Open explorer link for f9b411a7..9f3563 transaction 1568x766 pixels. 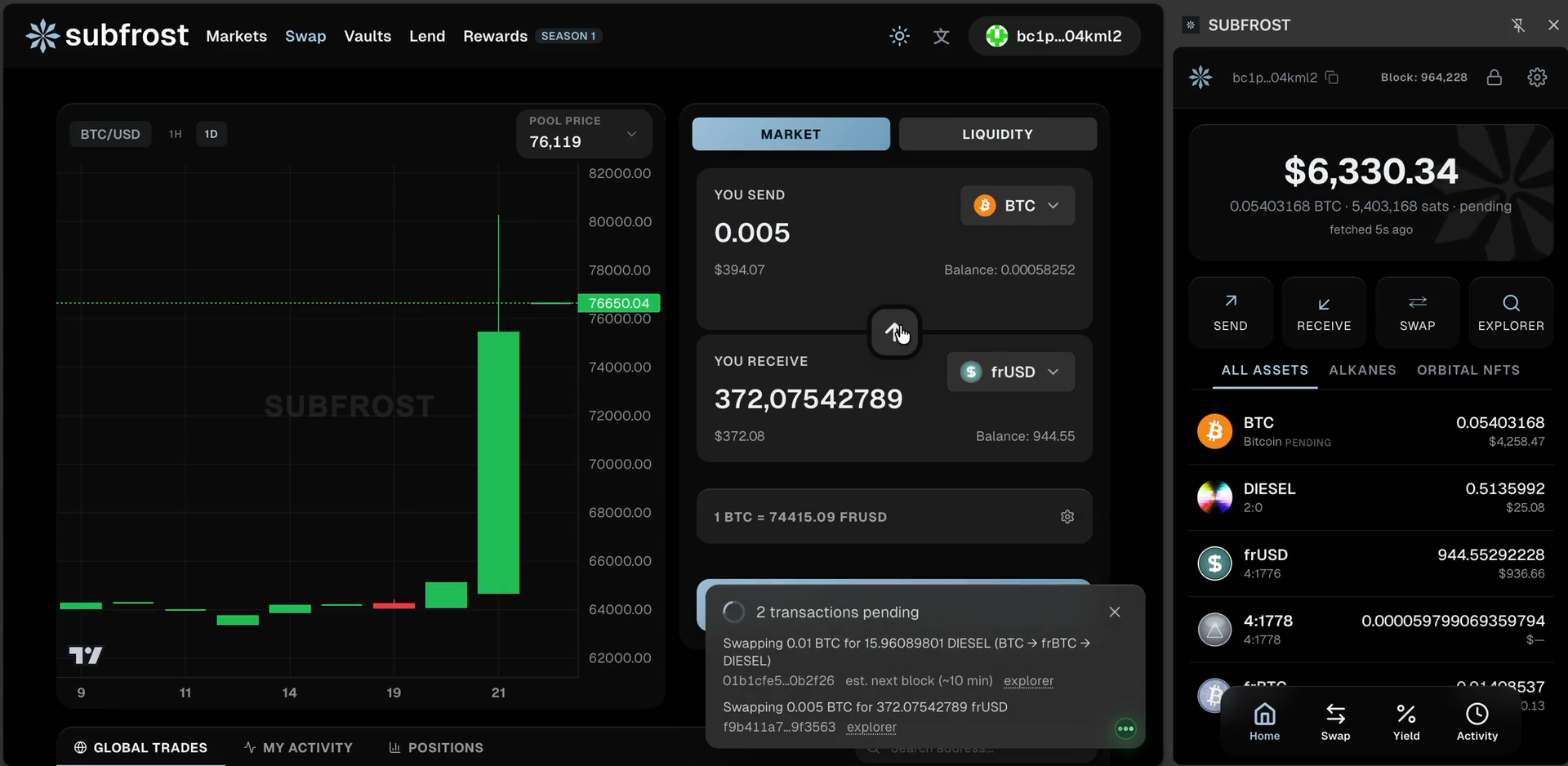tap(871, 727)
